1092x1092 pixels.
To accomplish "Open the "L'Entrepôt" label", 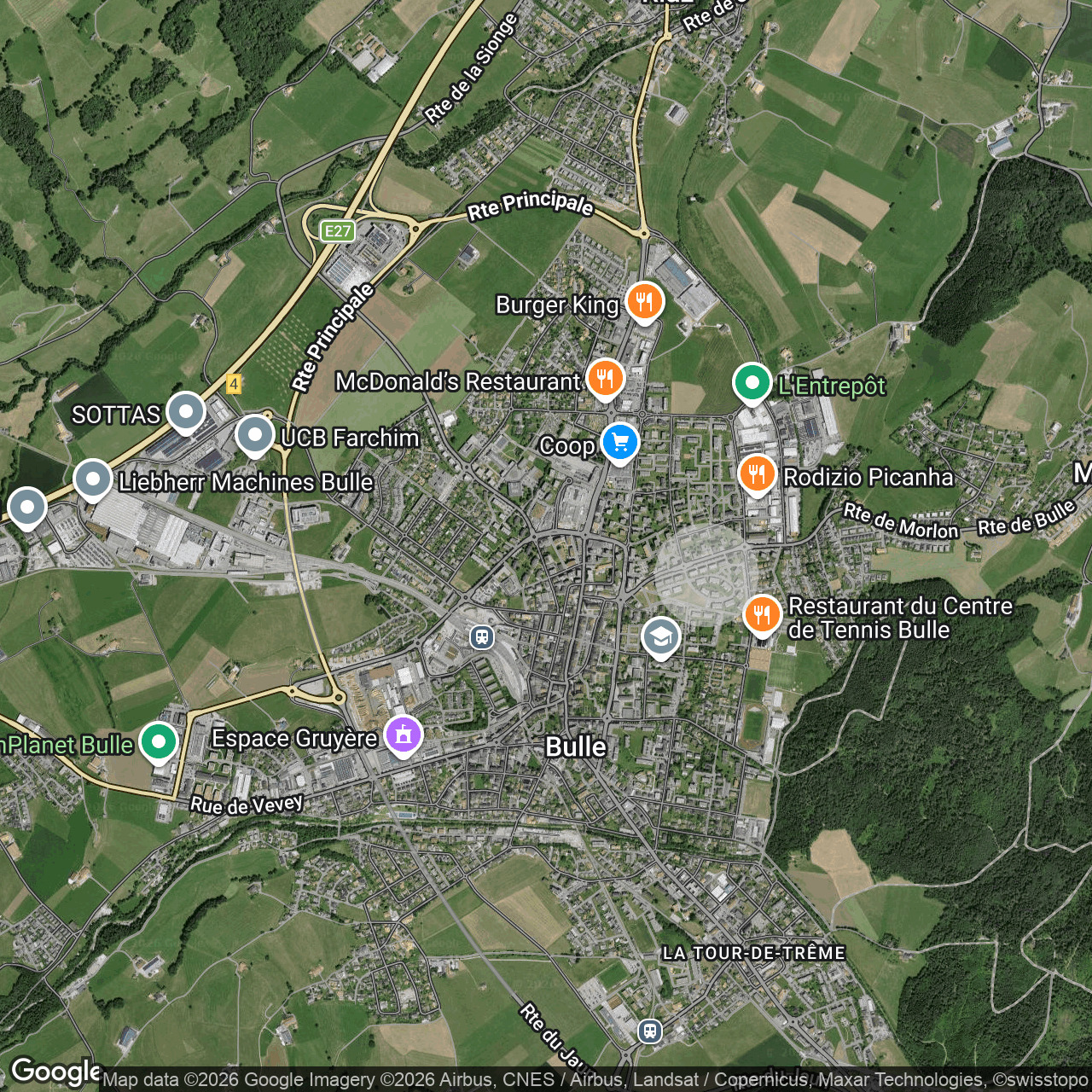I will (832, 386).
